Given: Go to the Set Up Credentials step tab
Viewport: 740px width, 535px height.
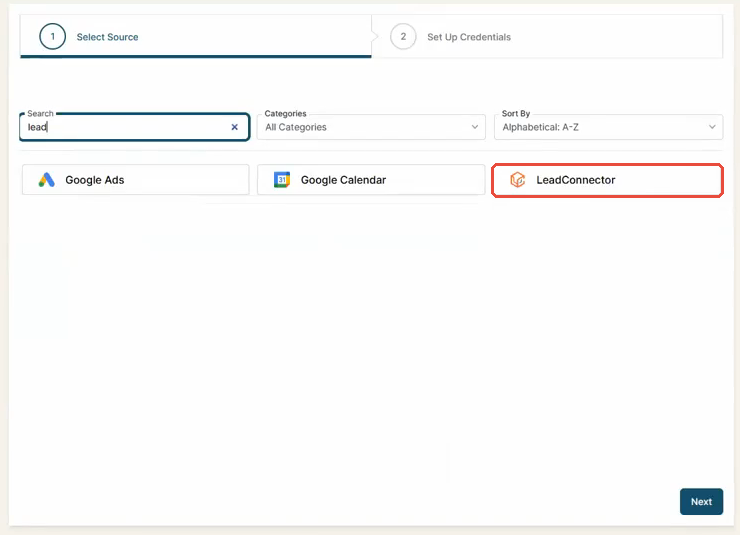Looking at the screenshot, I should pyautogui.click(x=547, y=37).
